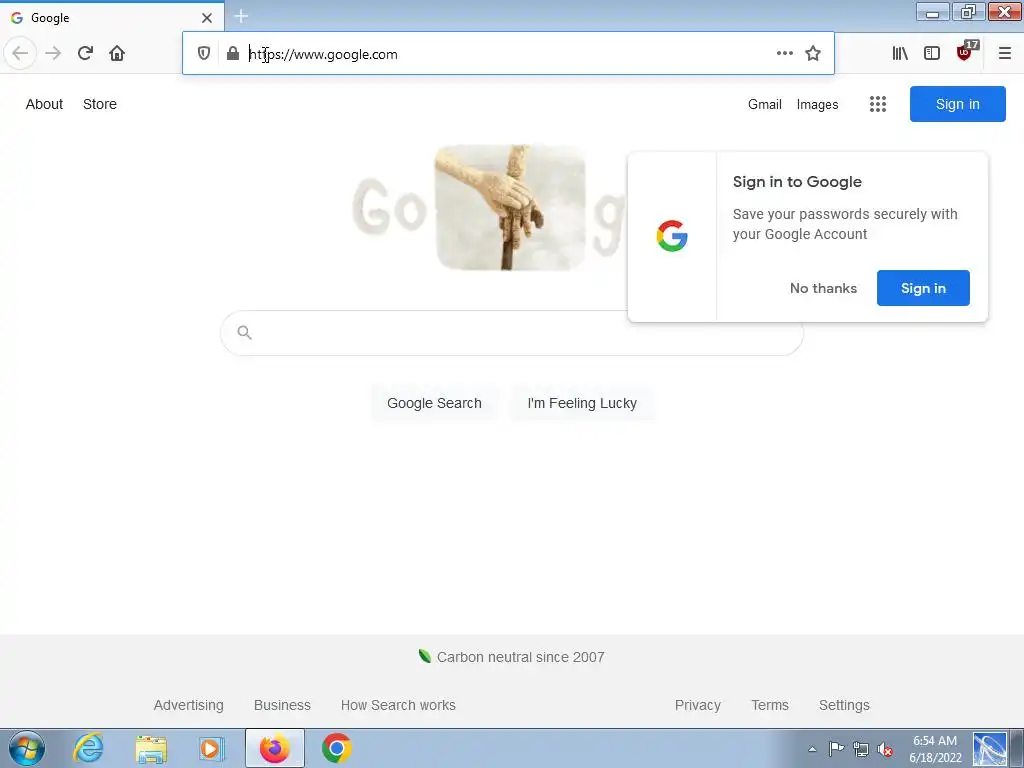
Task: Open the taskbar clock and date
Action: pos(935,749)
